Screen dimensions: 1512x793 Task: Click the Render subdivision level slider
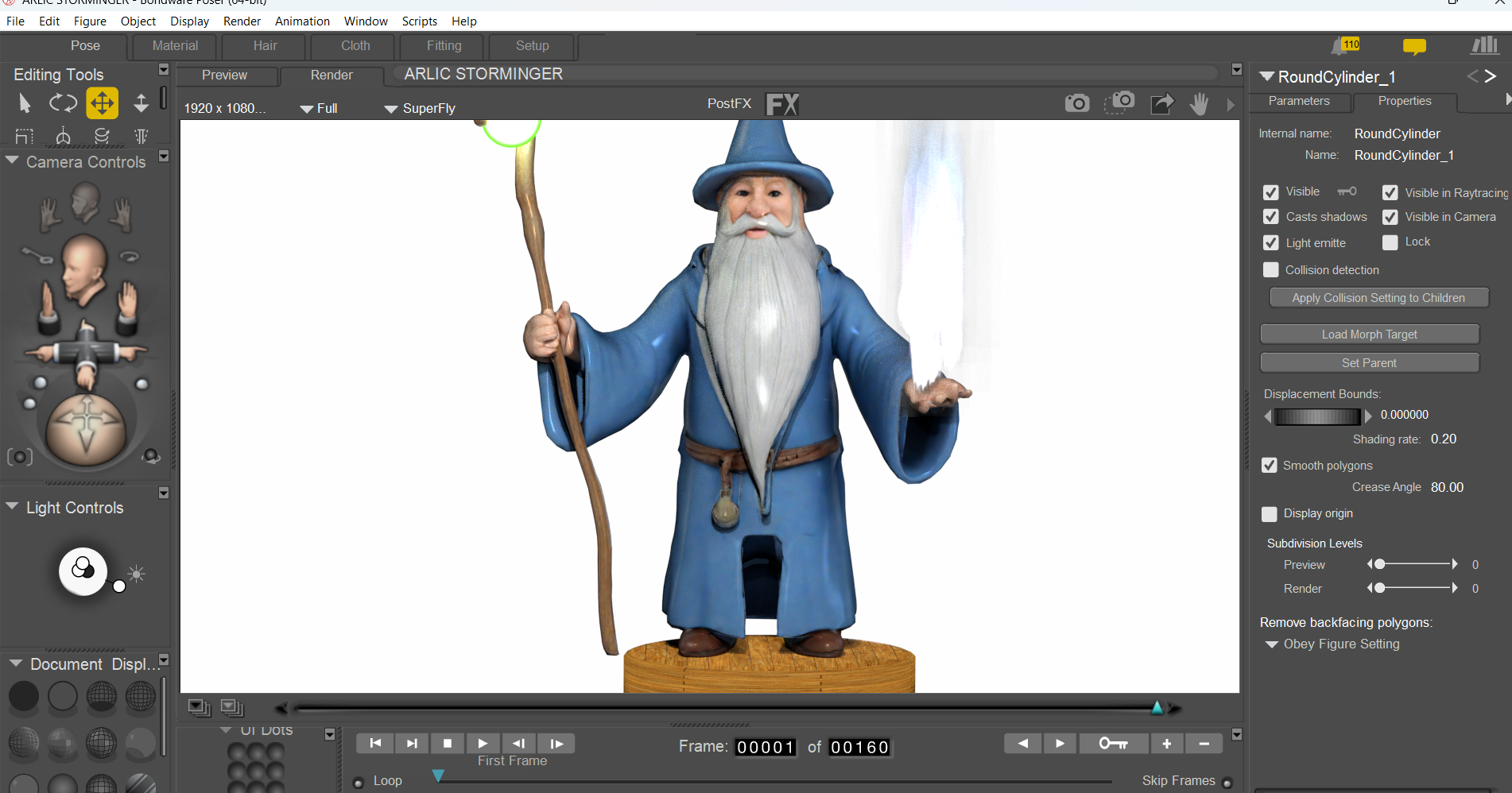click(x=1413, y=588)
